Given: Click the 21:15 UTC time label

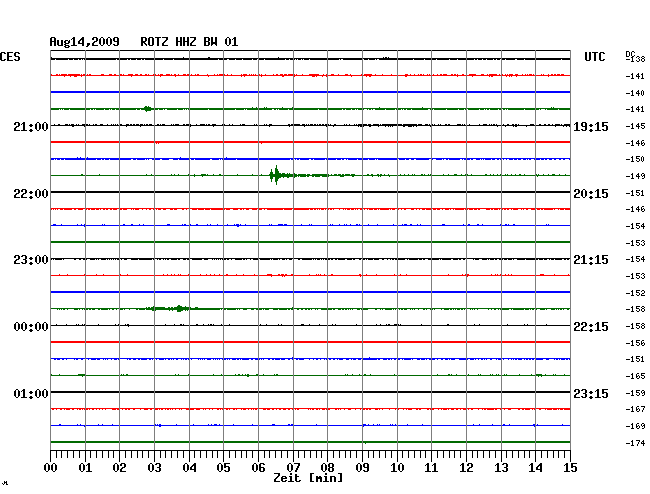Looking at the screenshot, I should (591, 260).
